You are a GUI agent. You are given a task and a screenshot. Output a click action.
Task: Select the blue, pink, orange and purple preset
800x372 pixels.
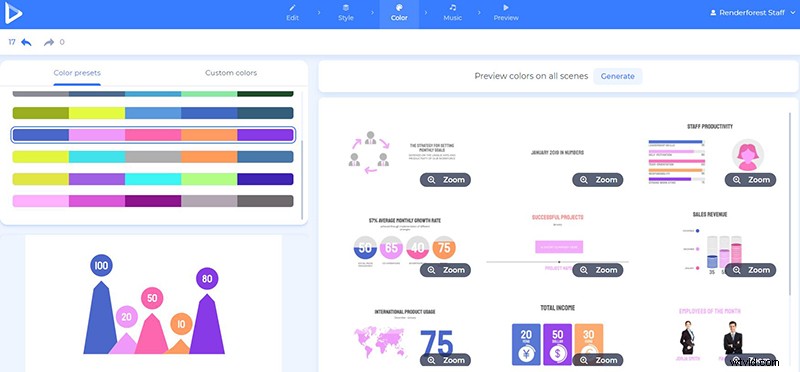pyautogui.click(x=153, y=135)
